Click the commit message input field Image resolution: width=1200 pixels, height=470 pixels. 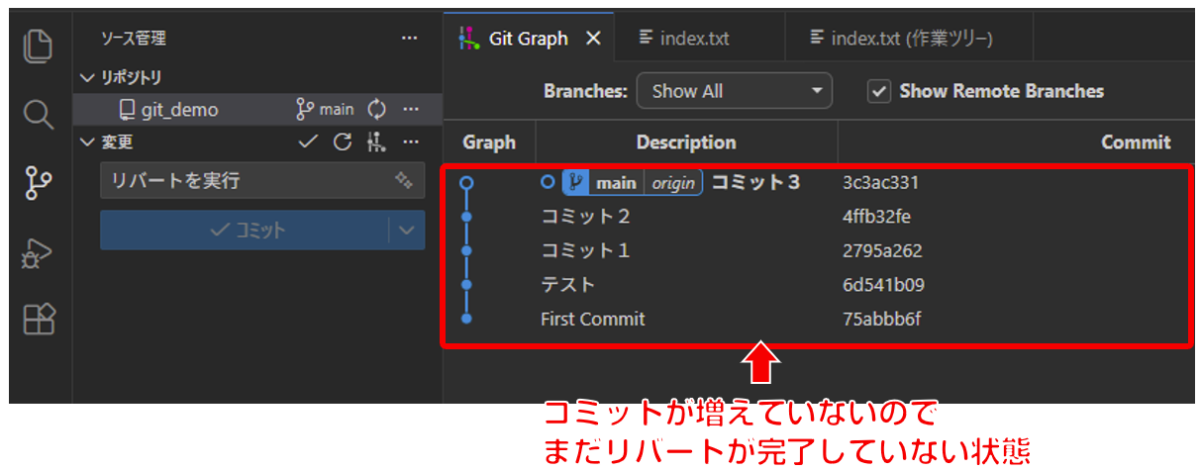pos(240,181)
